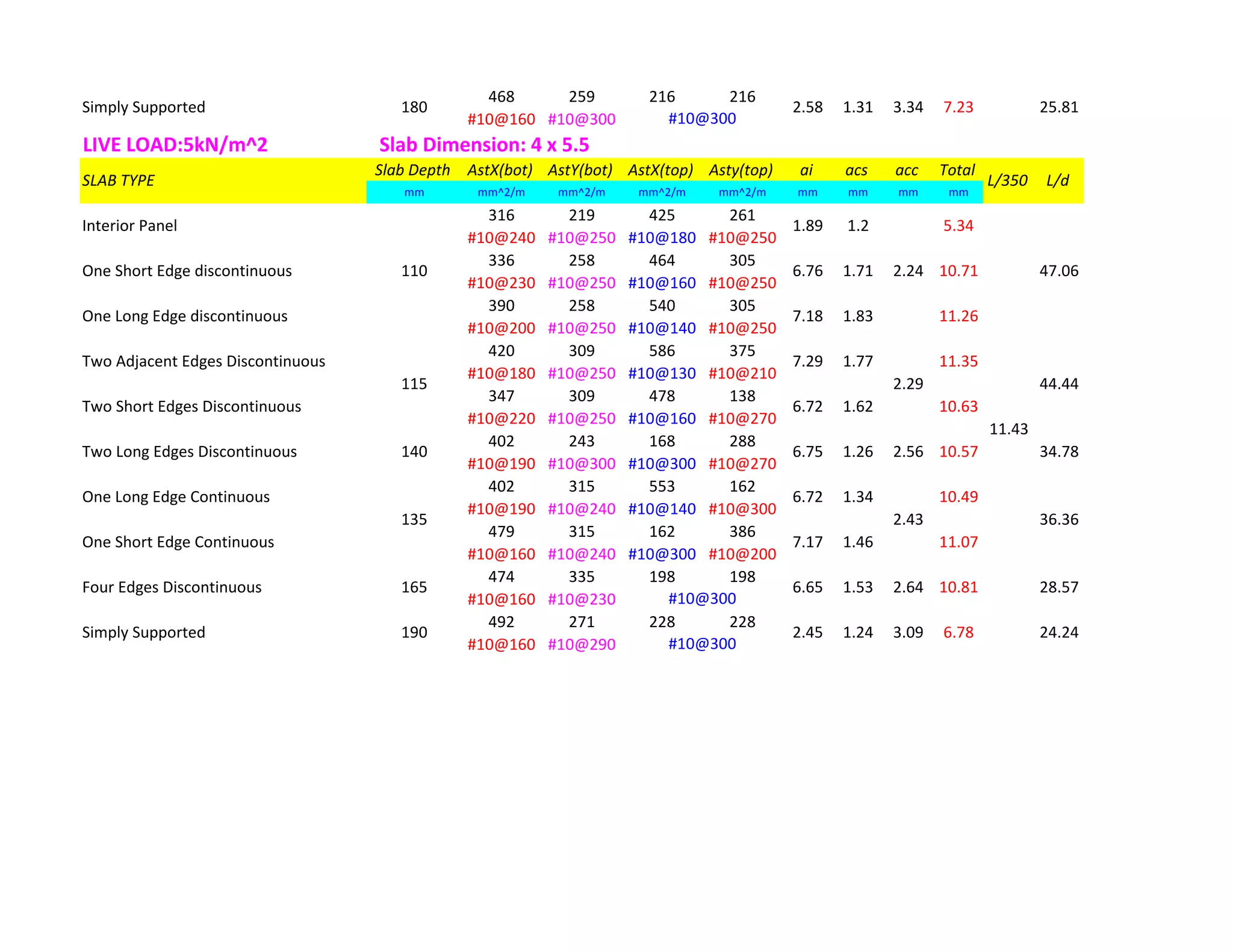Click the L/350 header cell

(x=1007, y=181)
